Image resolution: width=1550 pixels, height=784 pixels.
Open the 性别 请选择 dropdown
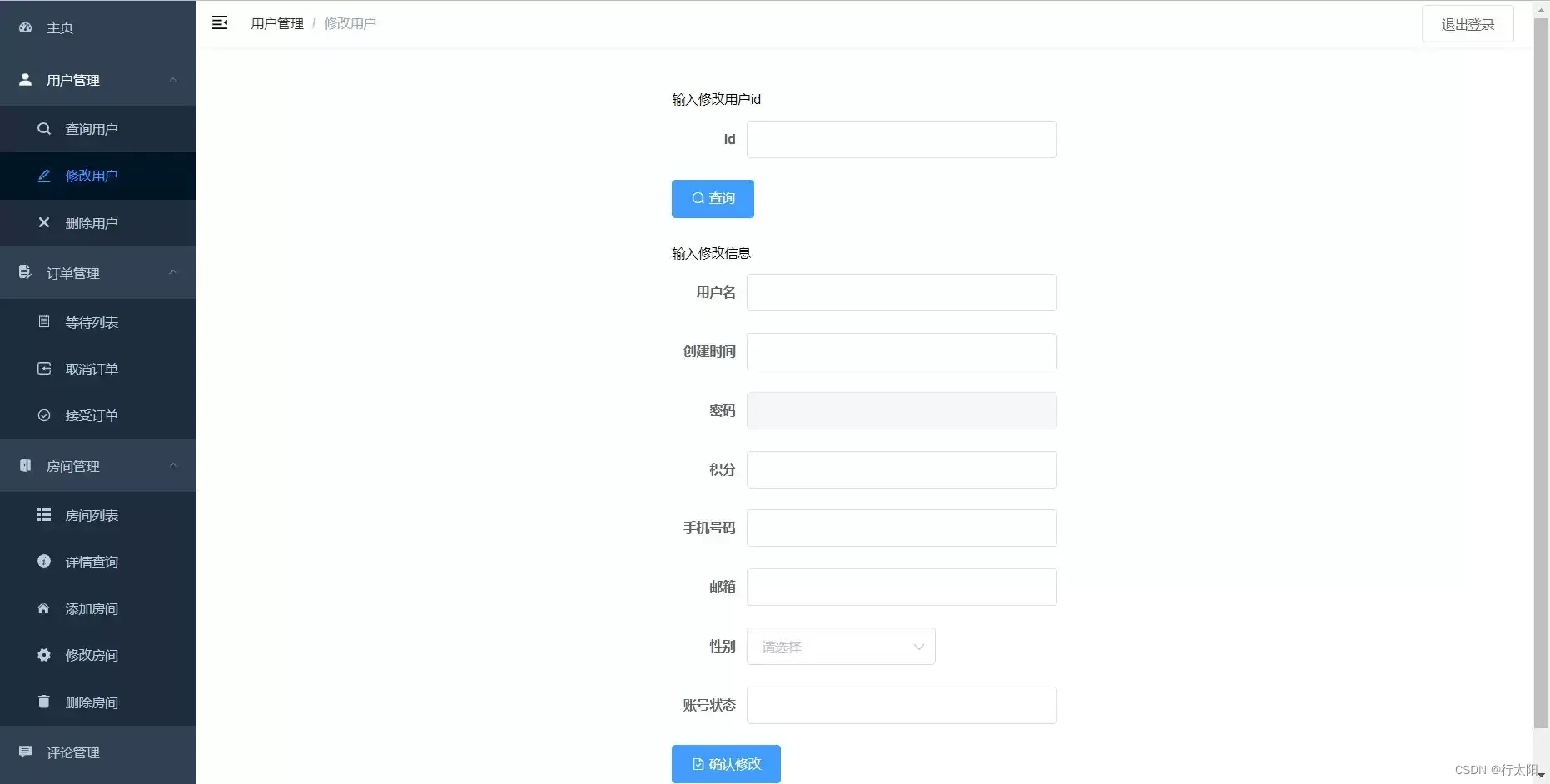[841, 646]
